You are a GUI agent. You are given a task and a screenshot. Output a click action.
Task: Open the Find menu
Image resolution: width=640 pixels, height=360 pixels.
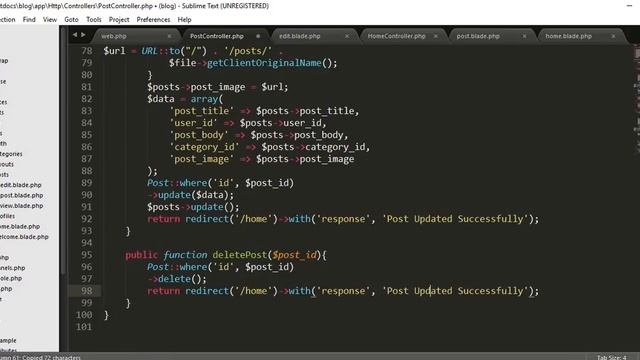[29, 19]
